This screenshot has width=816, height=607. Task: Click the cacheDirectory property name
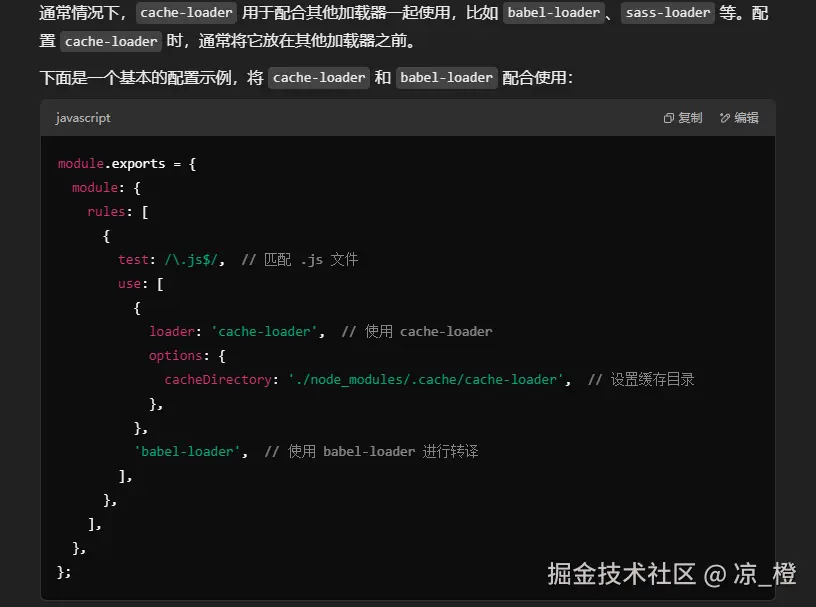218,380
